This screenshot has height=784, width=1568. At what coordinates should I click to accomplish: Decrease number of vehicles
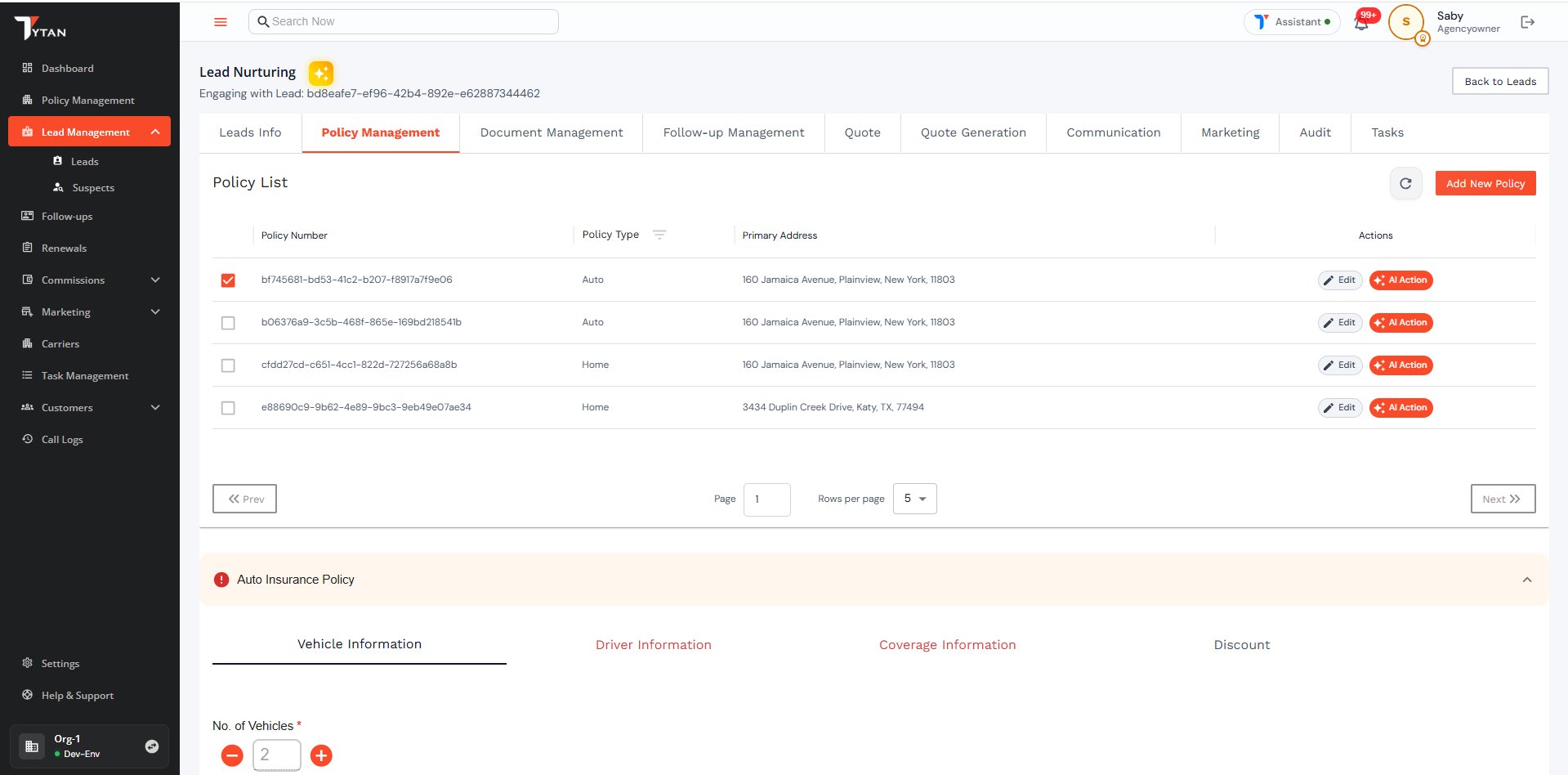tap(232, 756)
